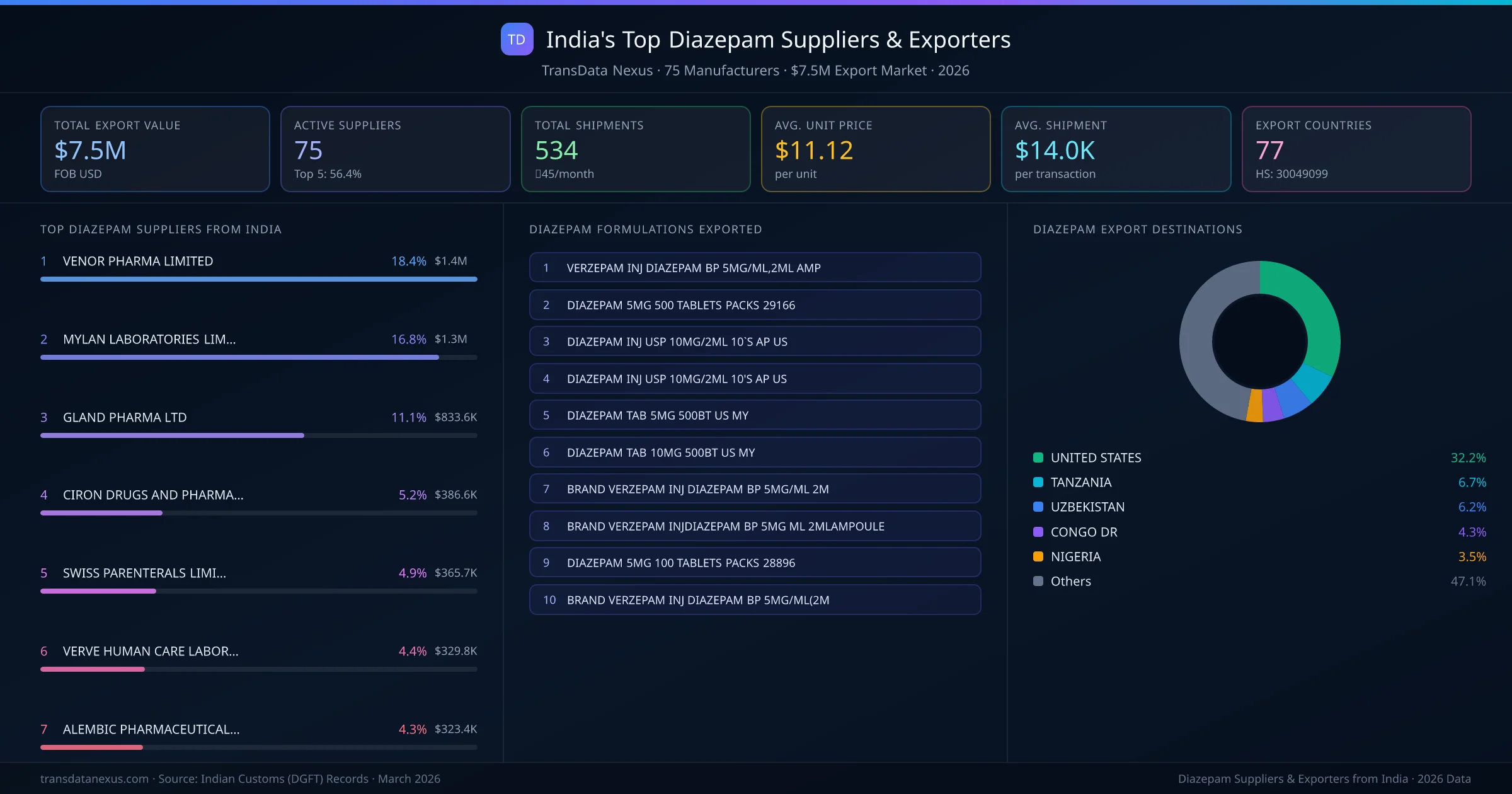Screen dimensions: 1512x794
Task: Toggle the Tanzania entry in the legend
Action: point(1081,482)
